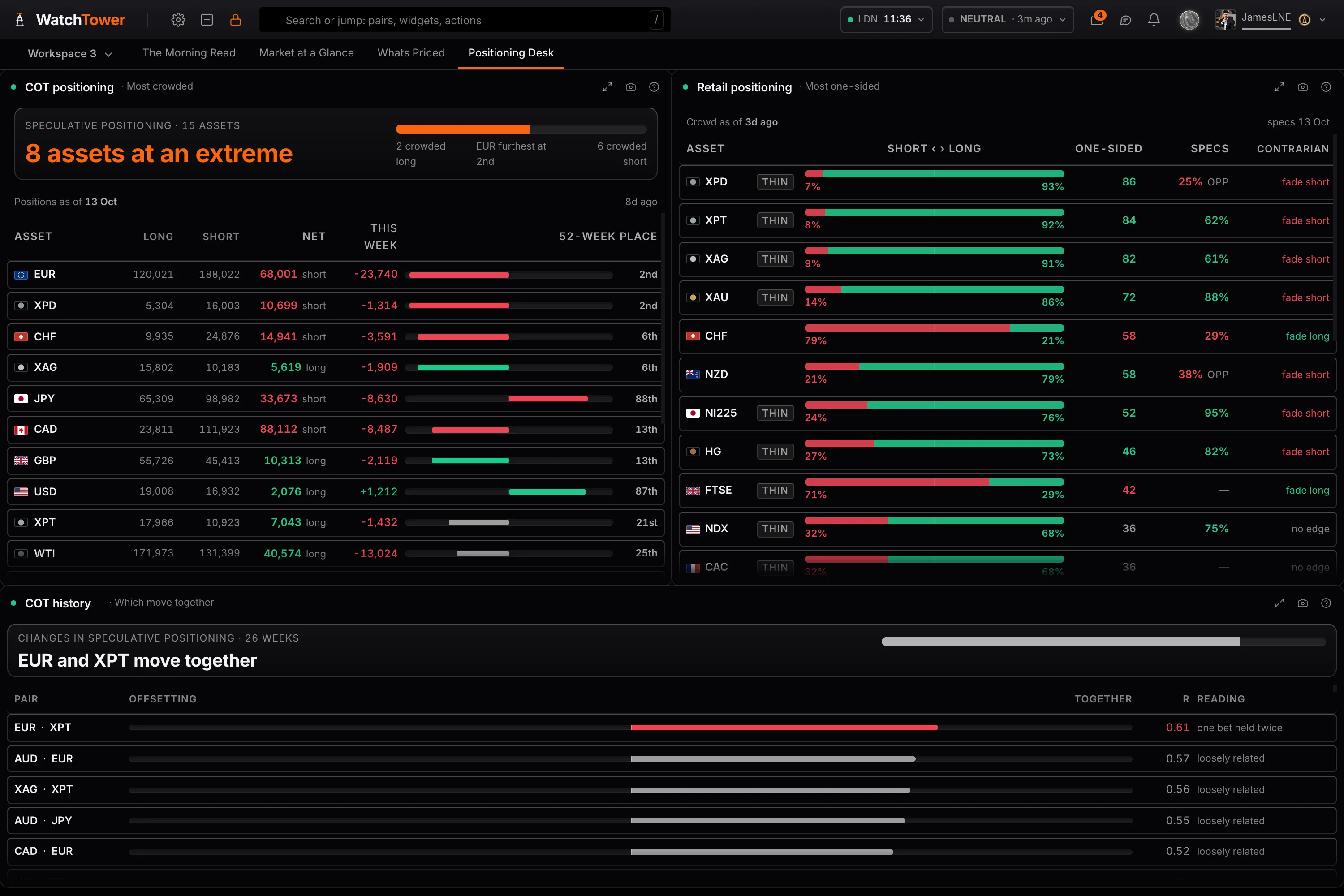Expand the Retail positioning panel to fullscreen
The height and width of the screenshot is (896, 1344).
coord(1279,87)
